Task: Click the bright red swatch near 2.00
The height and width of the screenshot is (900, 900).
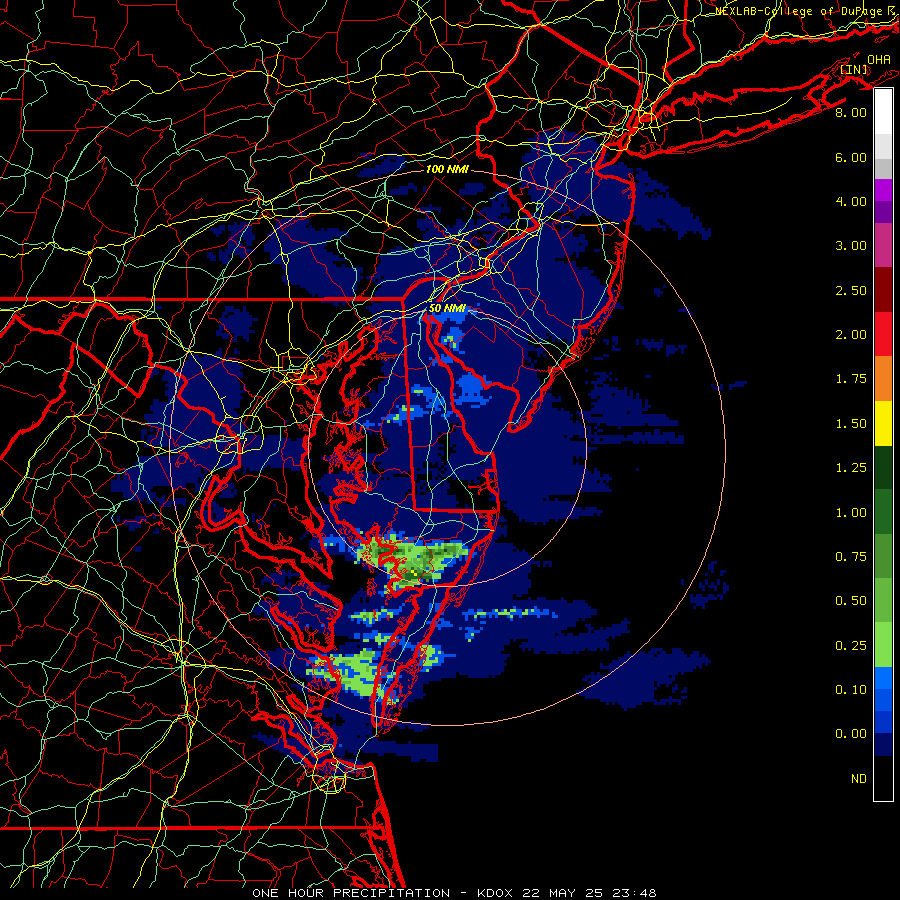Action: 883,334
